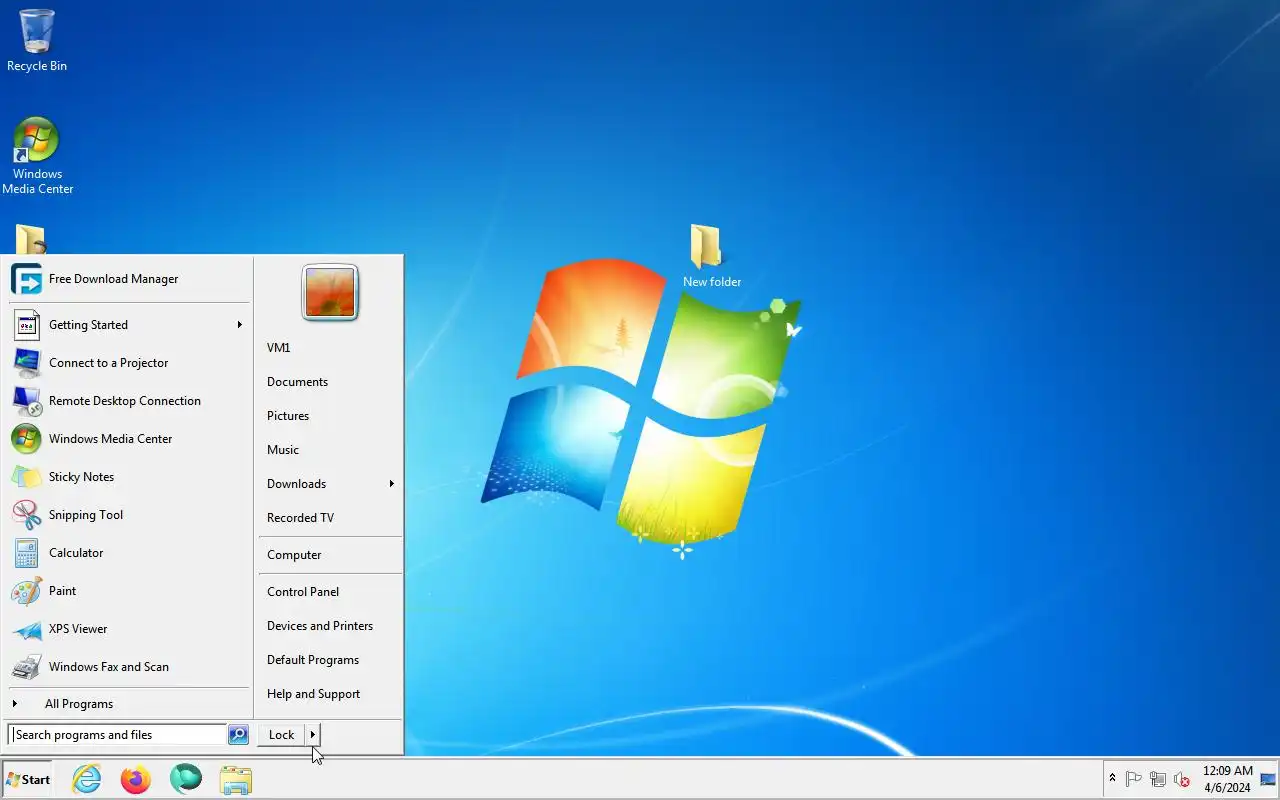
Task: Open Default Programs
Action: coord(329,660)
